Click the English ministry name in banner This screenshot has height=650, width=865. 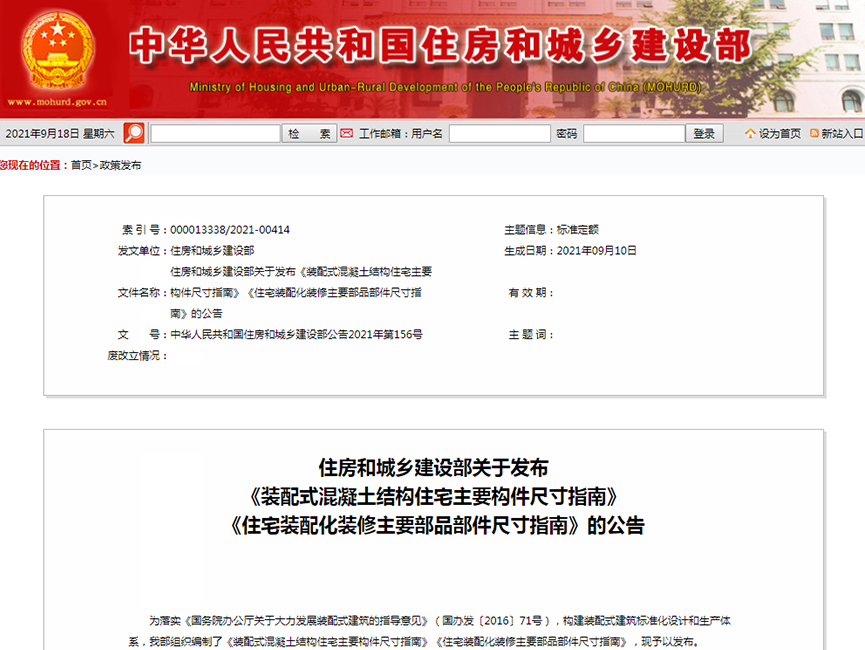[x=445, y=87]
